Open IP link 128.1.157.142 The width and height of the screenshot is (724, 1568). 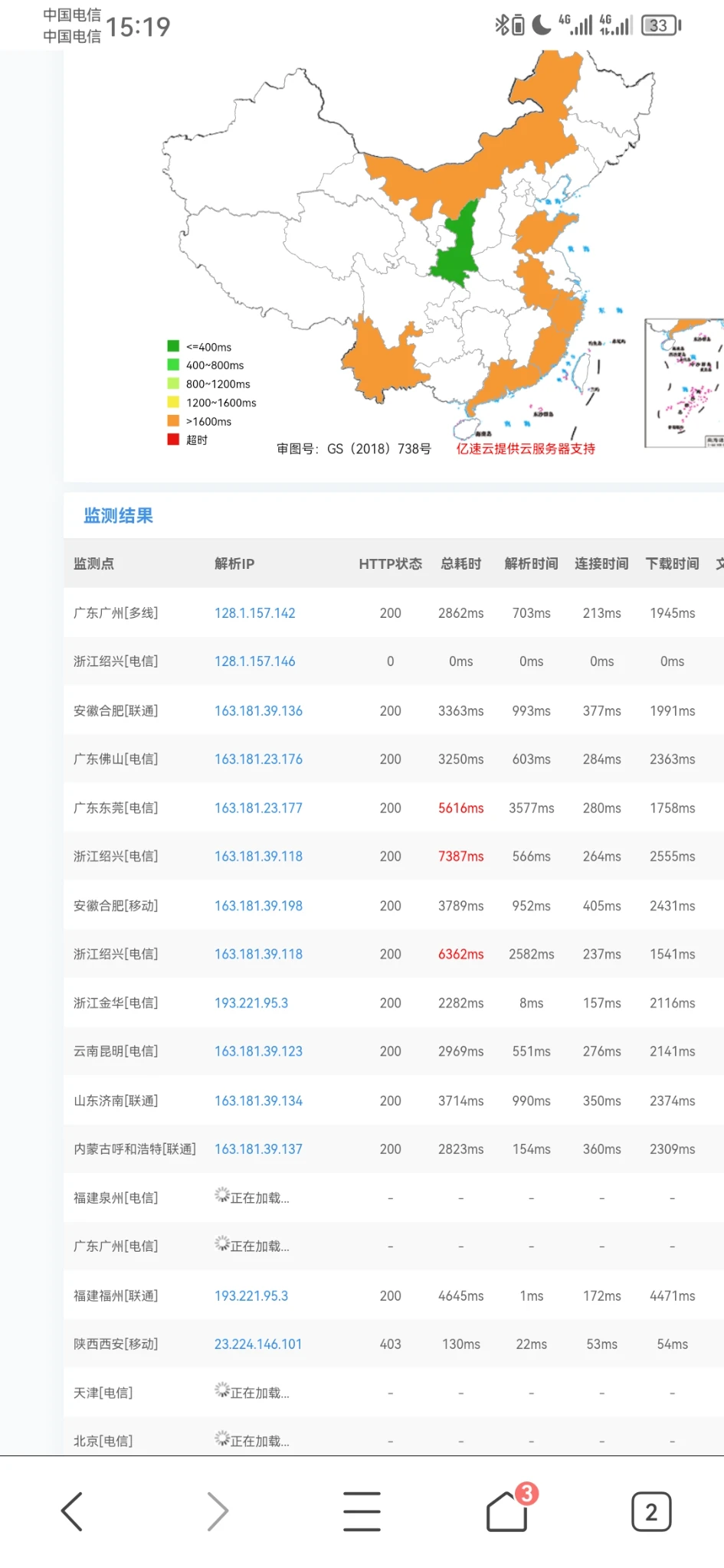point(254,613)
